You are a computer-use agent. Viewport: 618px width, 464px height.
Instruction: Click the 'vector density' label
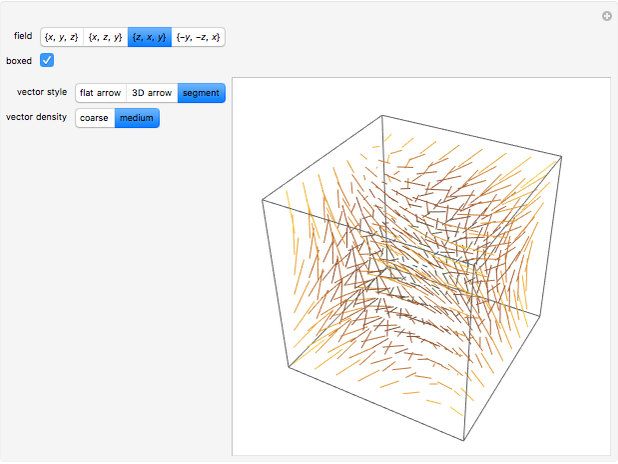[36, 117]
